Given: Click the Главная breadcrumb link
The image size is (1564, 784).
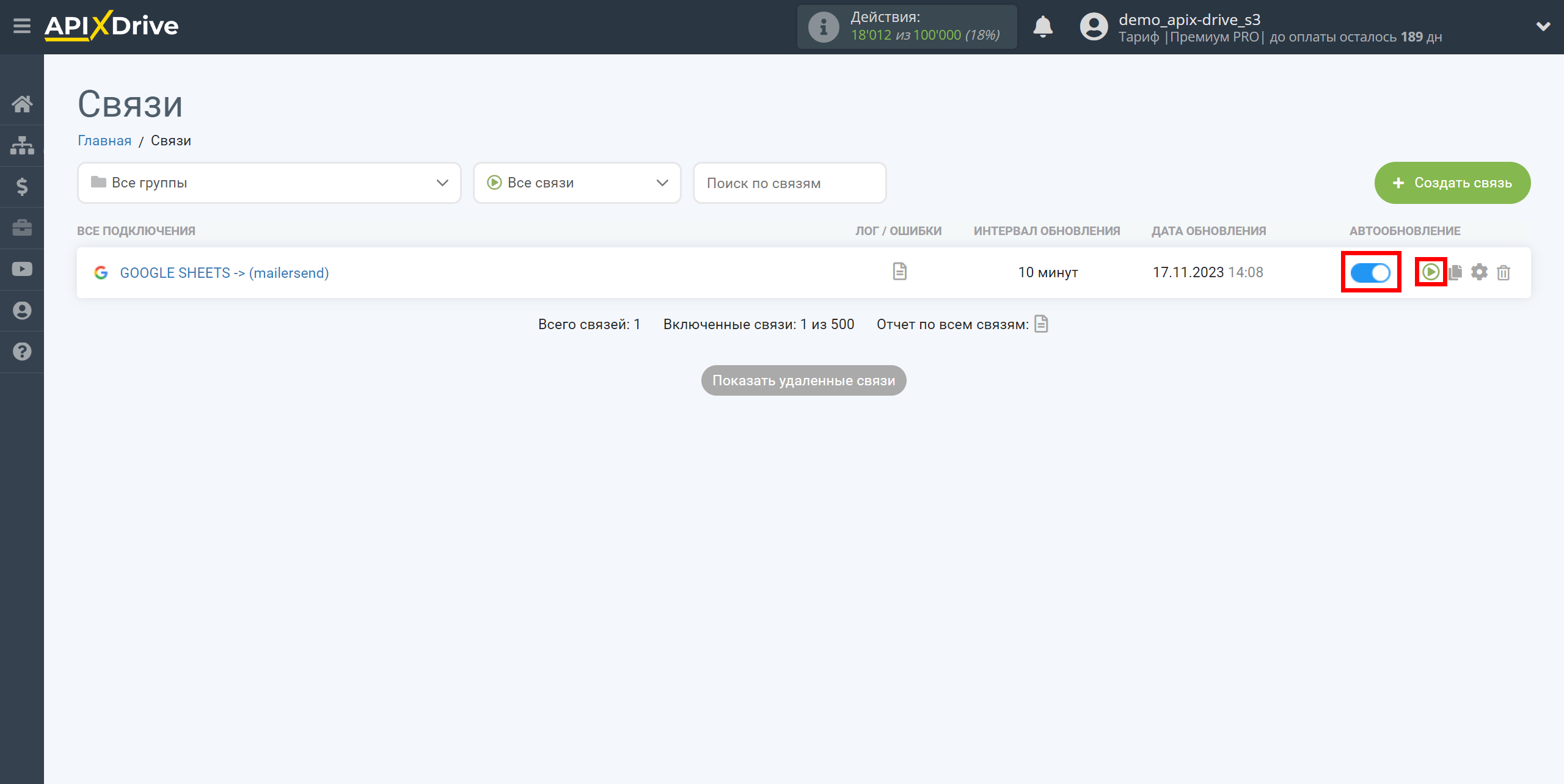Looking at the screenshot, I should (104, 140).
